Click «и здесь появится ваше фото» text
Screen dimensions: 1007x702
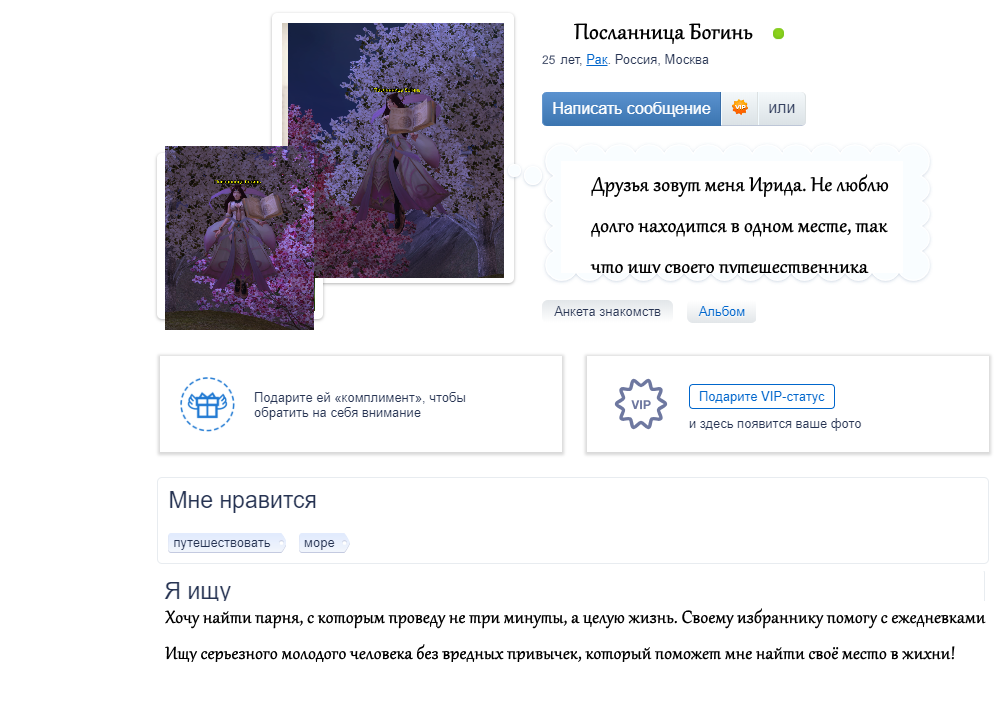(774, 424)
